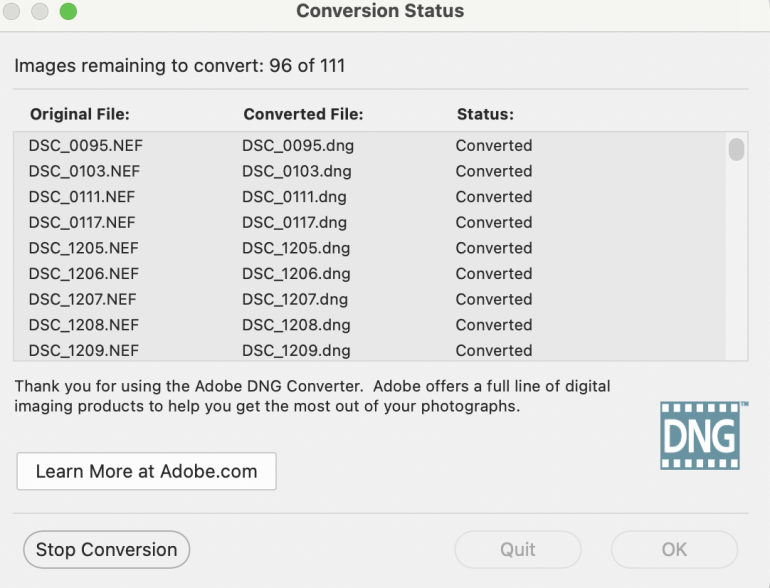Click converted file DSC_0095.dng
Image resolution: width=770 pixels, height=588 pixels.
pos(298,145)
